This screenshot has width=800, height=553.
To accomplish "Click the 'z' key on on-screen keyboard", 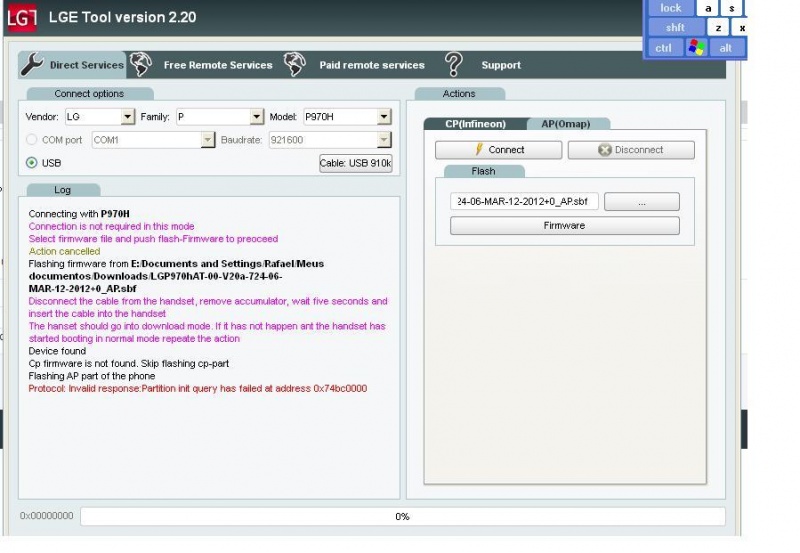I will (x=718, y=28).
